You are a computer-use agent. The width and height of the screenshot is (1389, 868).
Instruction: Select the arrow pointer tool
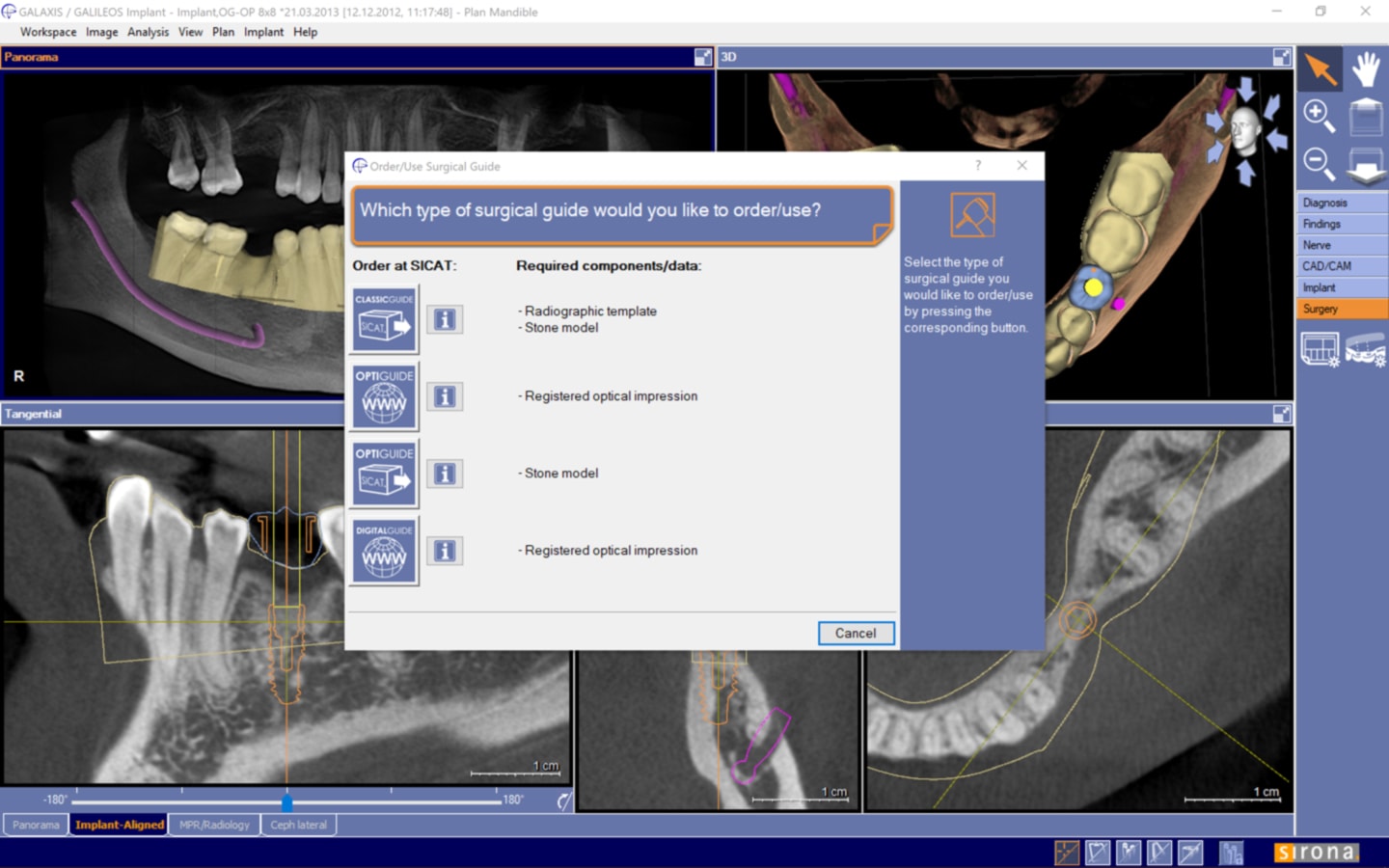[x=1319, y=68]
